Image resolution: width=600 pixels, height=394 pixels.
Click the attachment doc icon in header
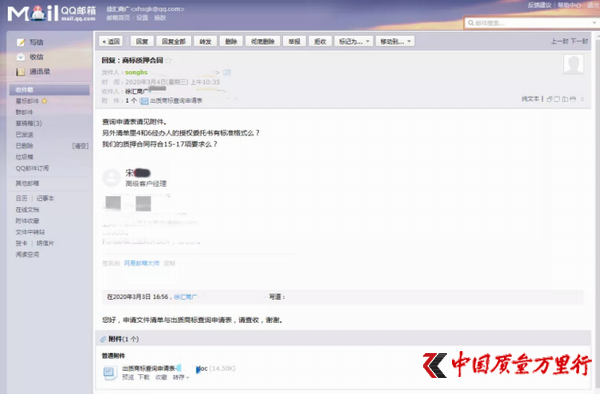(x=144, y=101)
